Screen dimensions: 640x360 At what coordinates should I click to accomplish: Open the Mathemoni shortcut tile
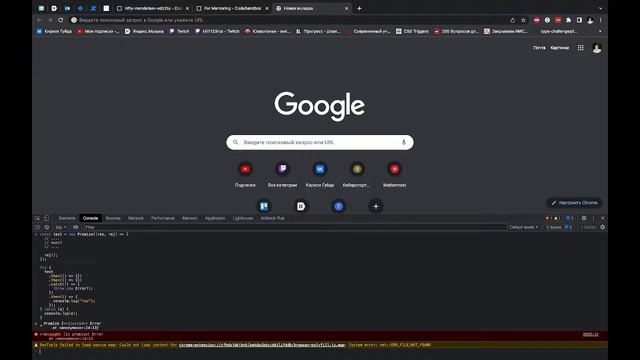click(394, 174)
